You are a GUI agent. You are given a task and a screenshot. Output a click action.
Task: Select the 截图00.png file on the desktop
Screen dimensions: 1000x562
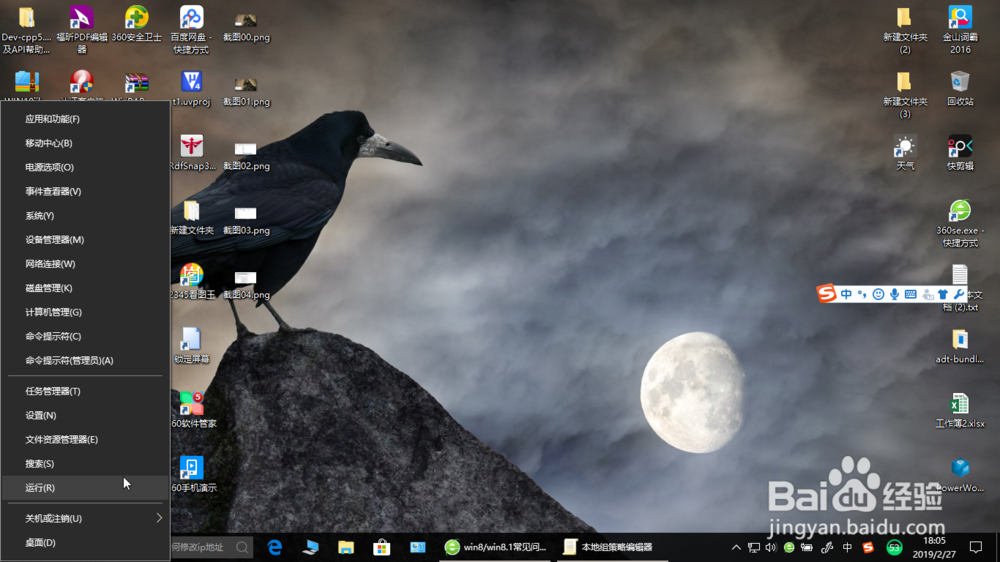pos(246,26)
